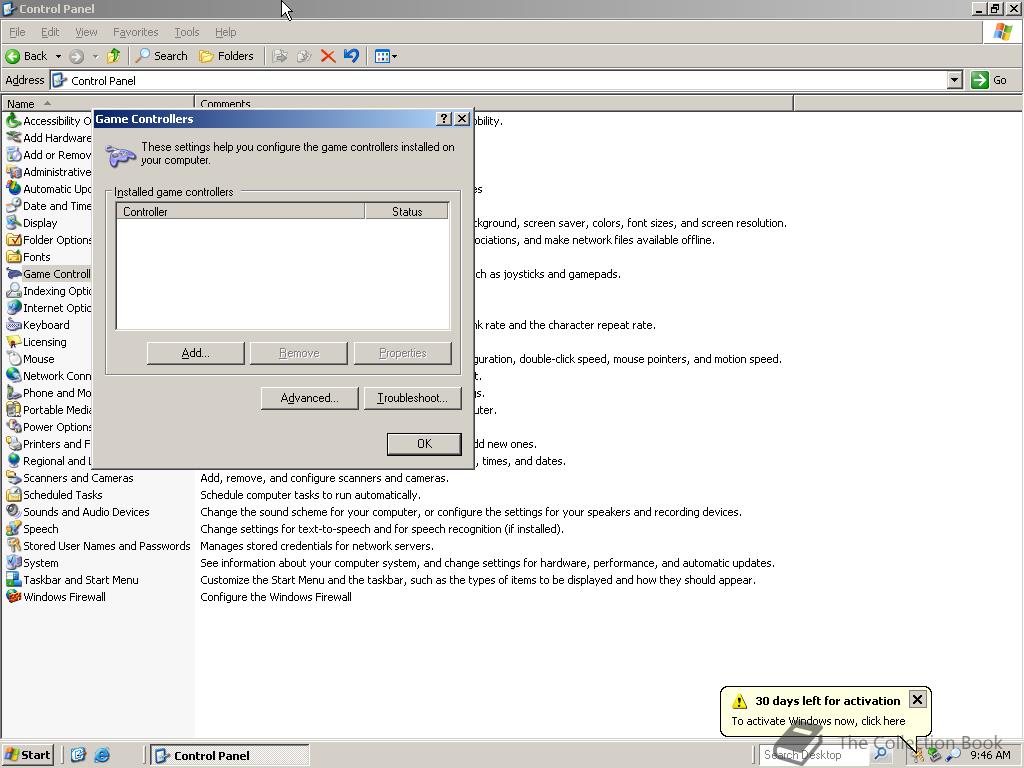
Task: Click 'Configure the Windows Firewall' comment text
Action: point(276,597)
